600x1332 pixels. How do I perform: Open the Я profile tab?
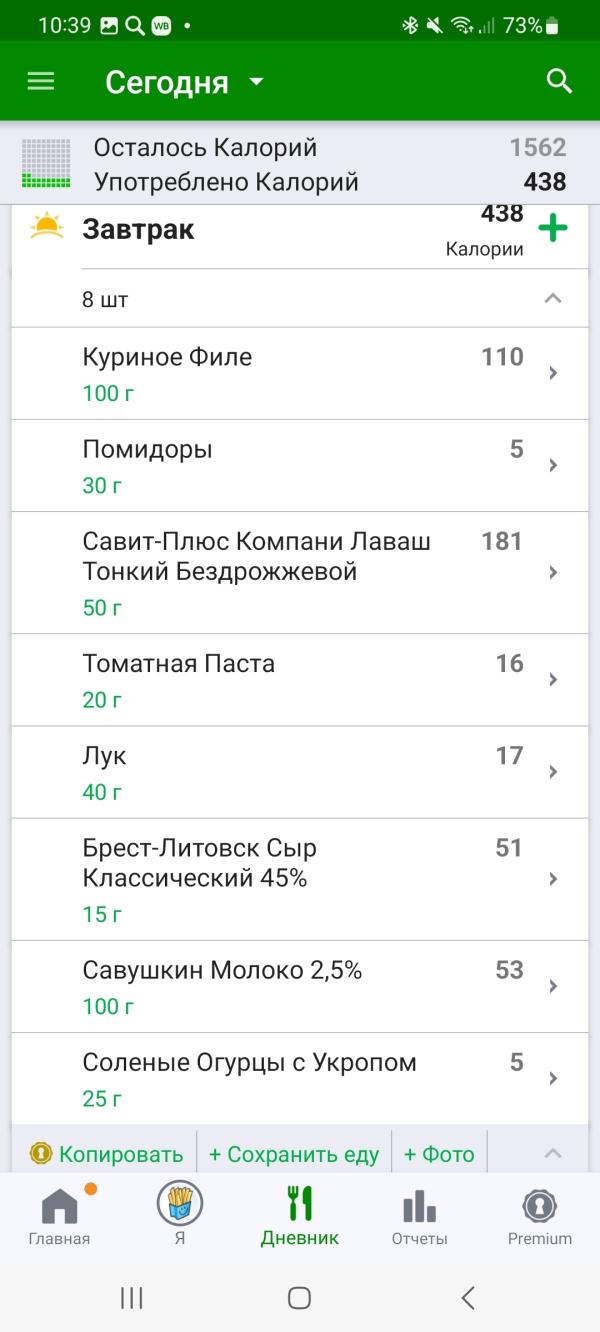click(x=180, y=1213)
